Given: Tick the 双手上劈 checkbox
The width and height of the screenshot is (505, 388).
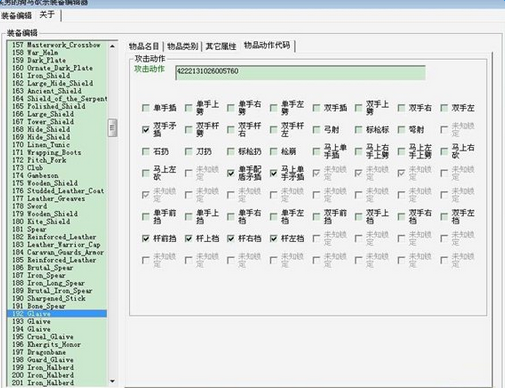Looking at the screenshot, I should (x=359, y=108).
